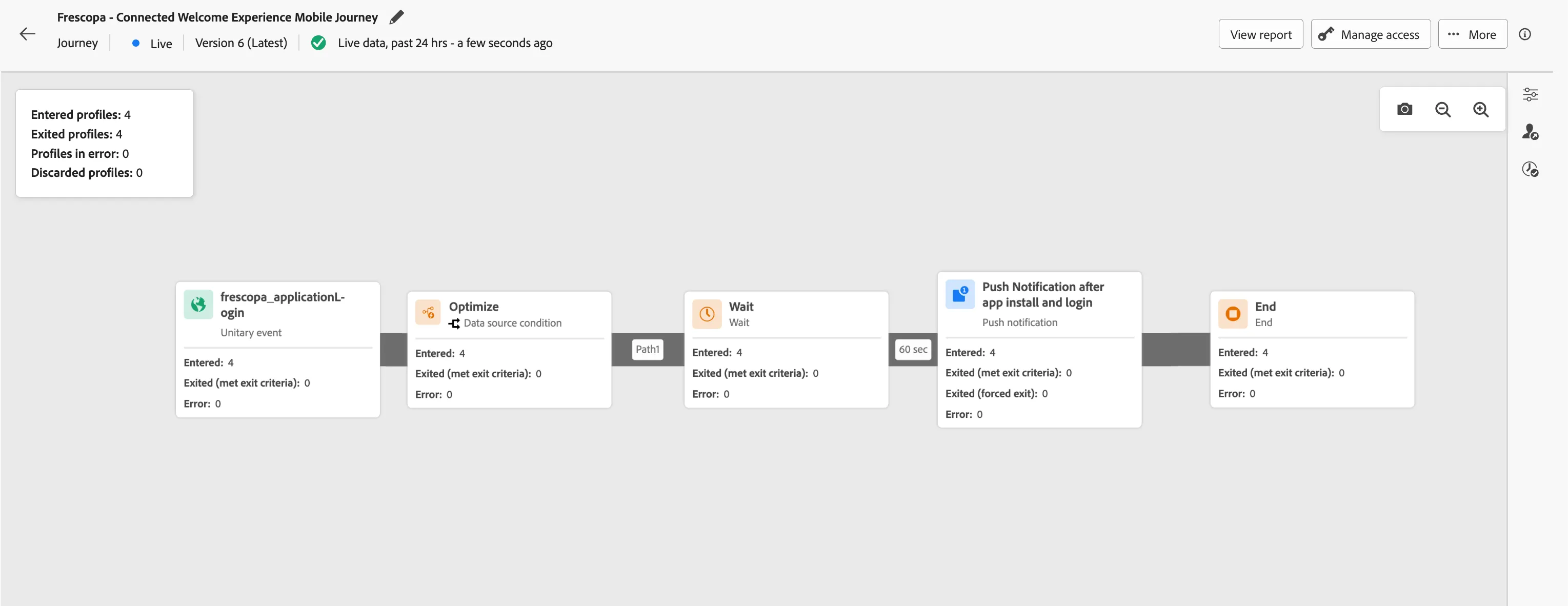This screenshot has width=1568, height=606.
Task: Click the 'Live data, past 24 hrs' status text
Action: [x=445, y=43]
